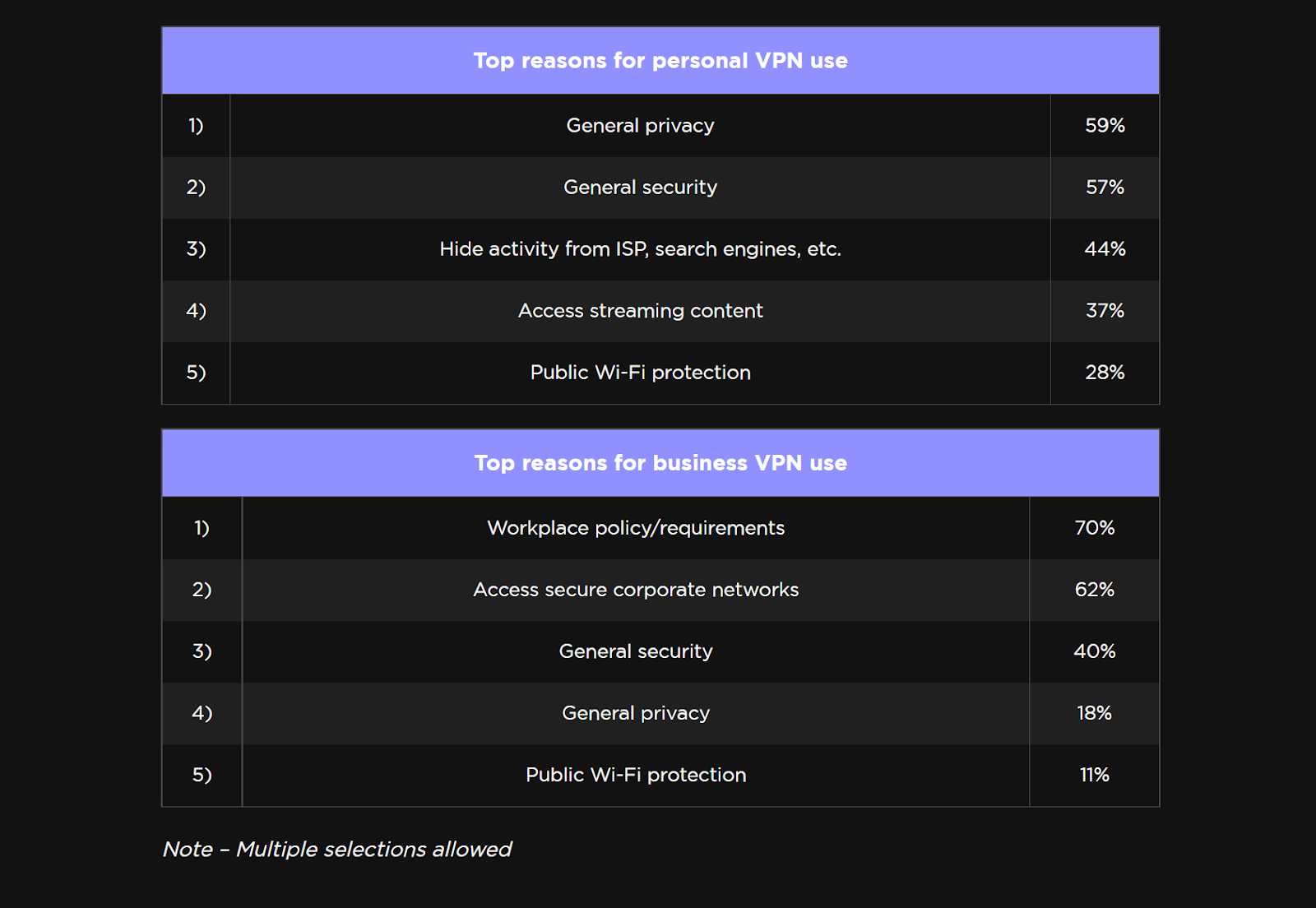Click 'Access streaming content' row text
The image size is (1316, 908).
[x=640, y=311]
